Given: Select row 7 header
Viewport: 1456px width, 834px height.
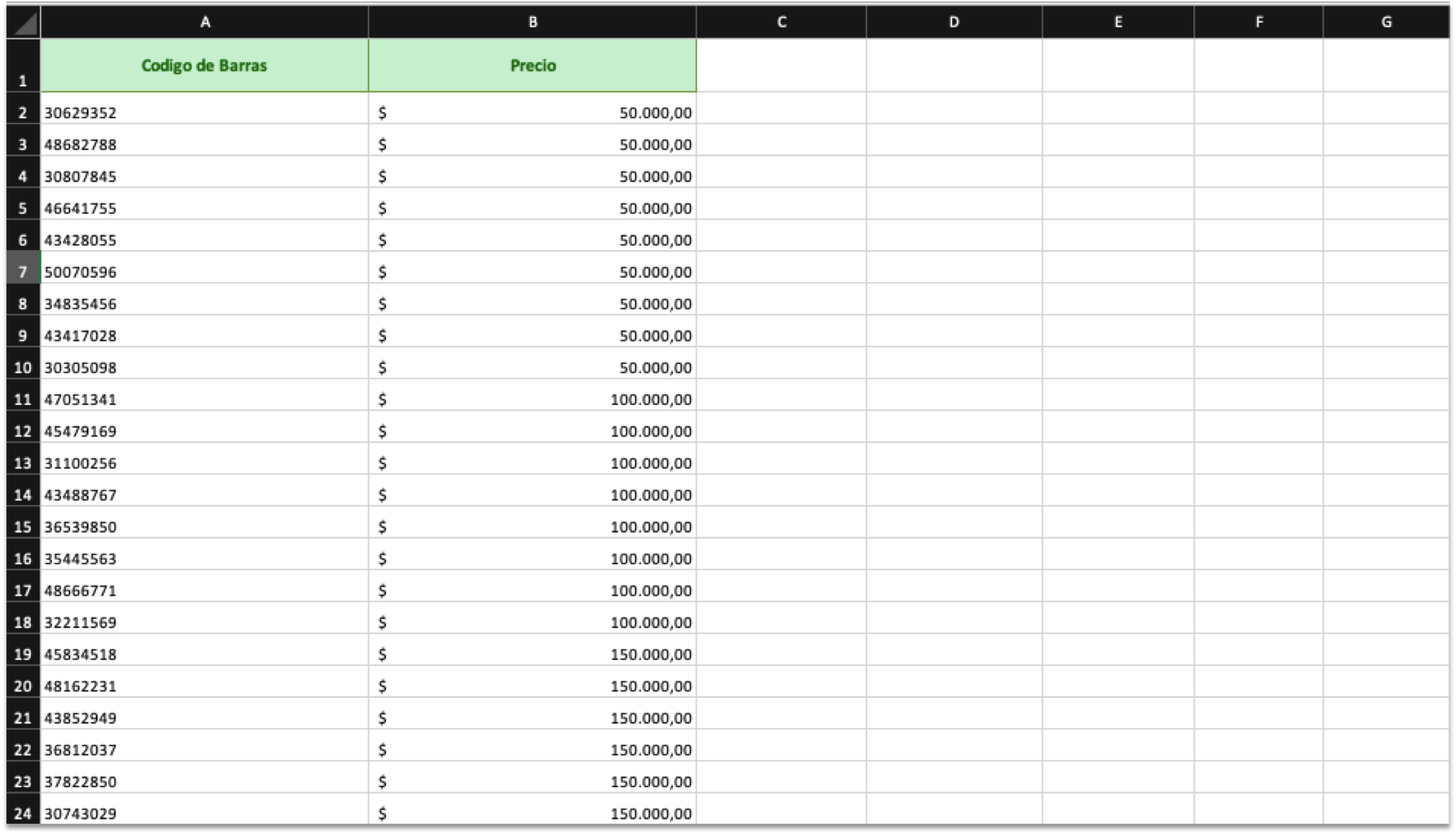Looking at the screenshot, I should tap(23, 272).
